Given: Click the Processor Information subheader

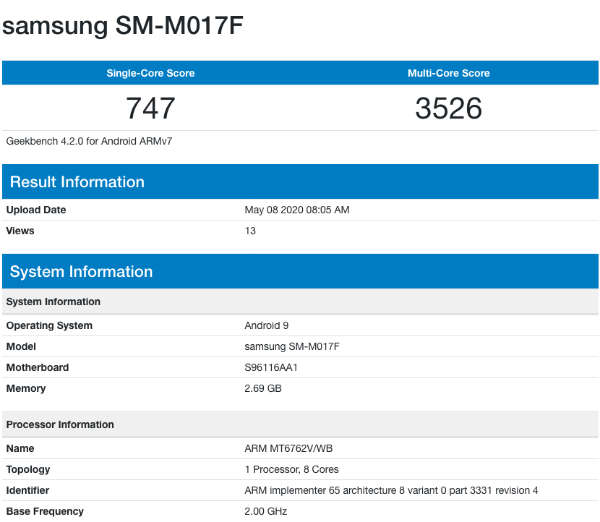Looking at the screenshot, I should tap(60, 425).
